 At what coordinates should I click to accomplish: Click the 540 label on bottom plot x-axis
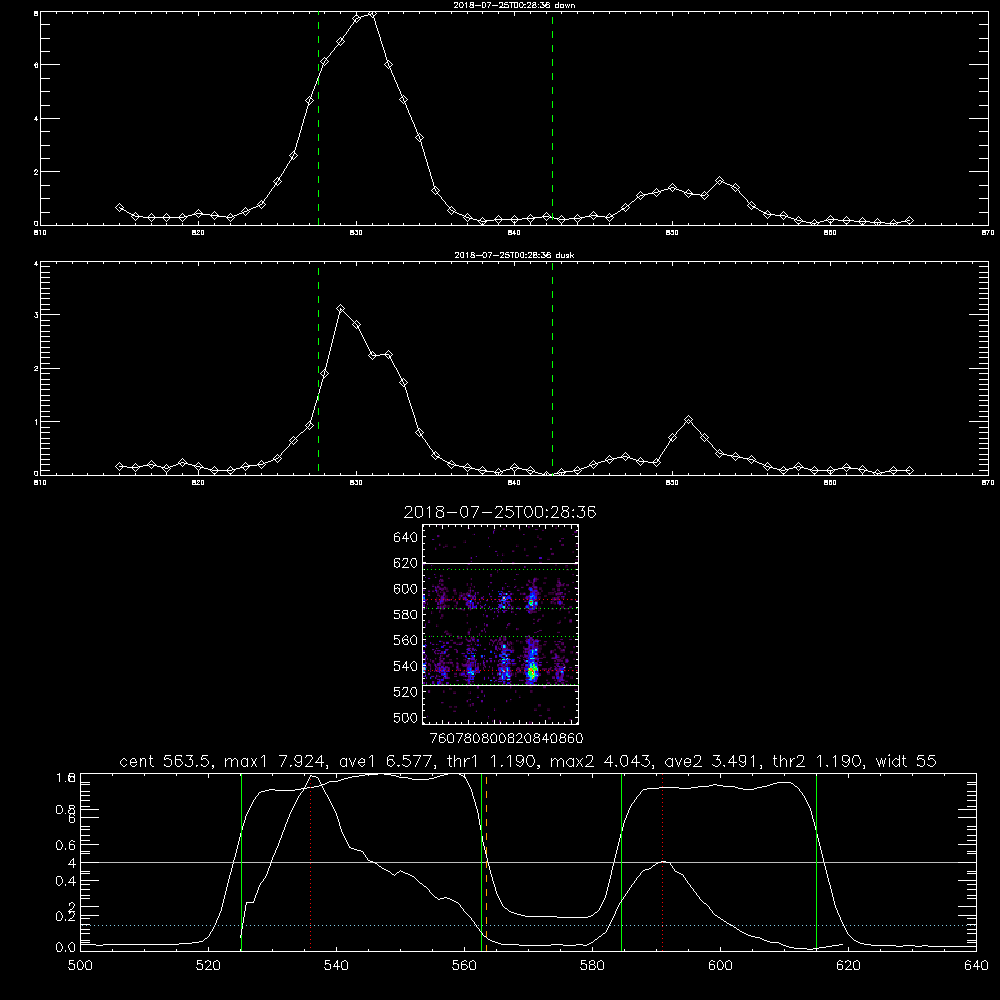(x=336, y=966)
